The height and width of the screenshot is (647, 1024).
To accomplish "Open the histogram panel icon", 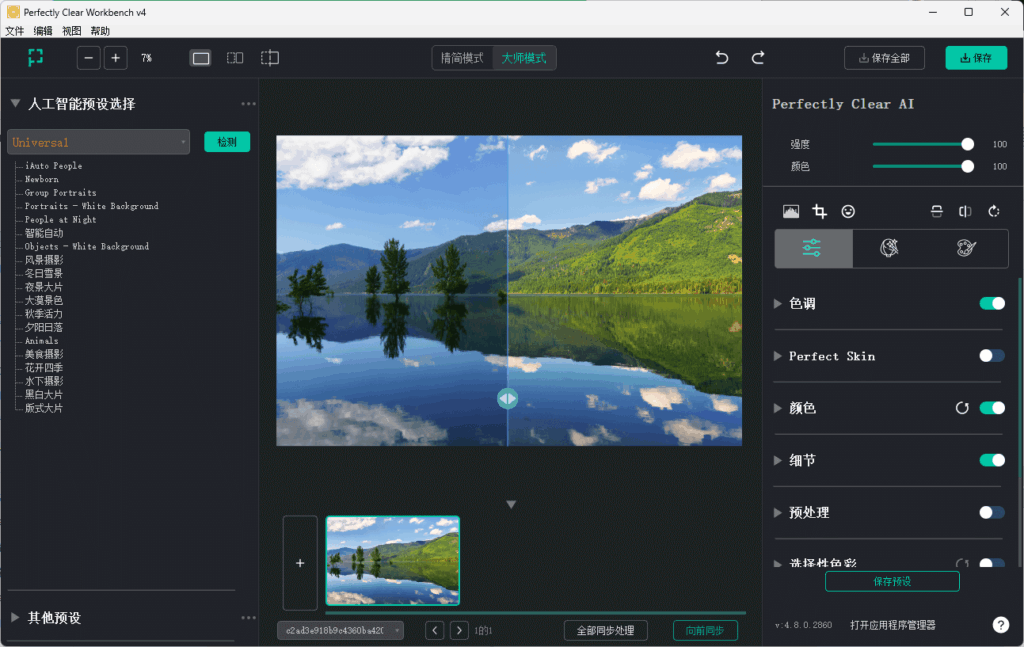I will (791, 211).
